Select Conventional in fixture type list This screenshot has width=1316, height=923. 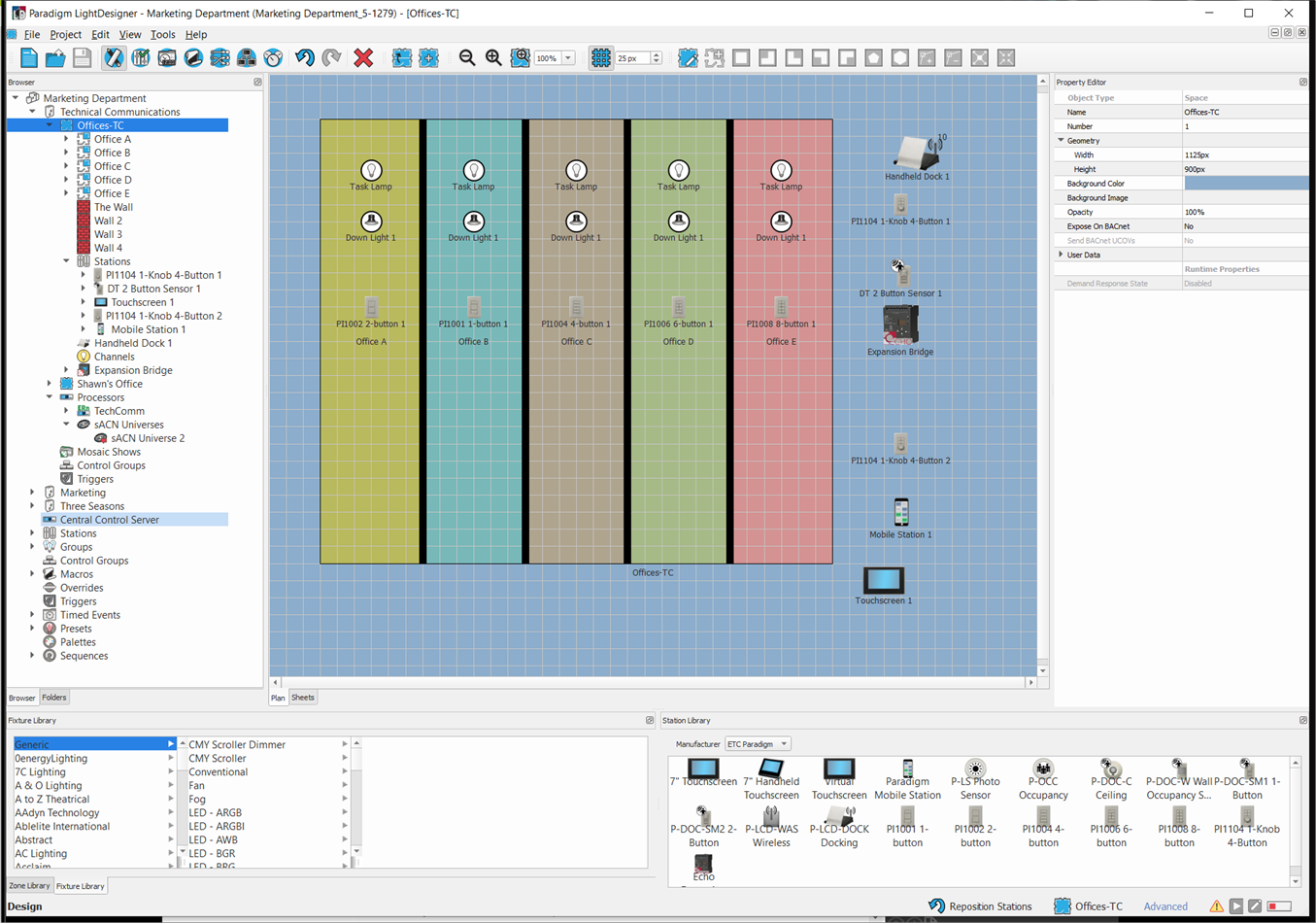coord(219,772)
